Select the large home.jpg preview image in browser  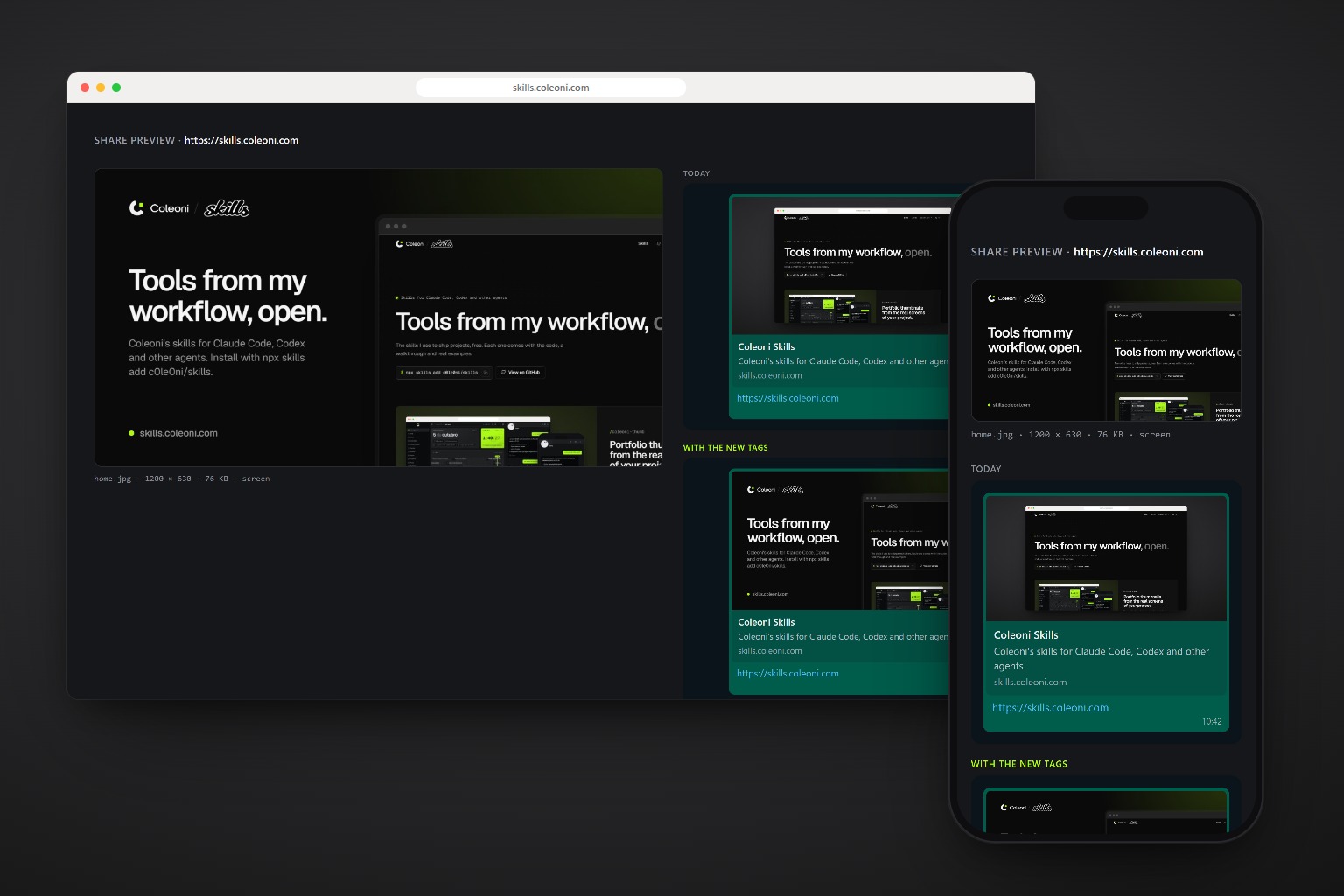pyautogui.click(x=379, y=318)
